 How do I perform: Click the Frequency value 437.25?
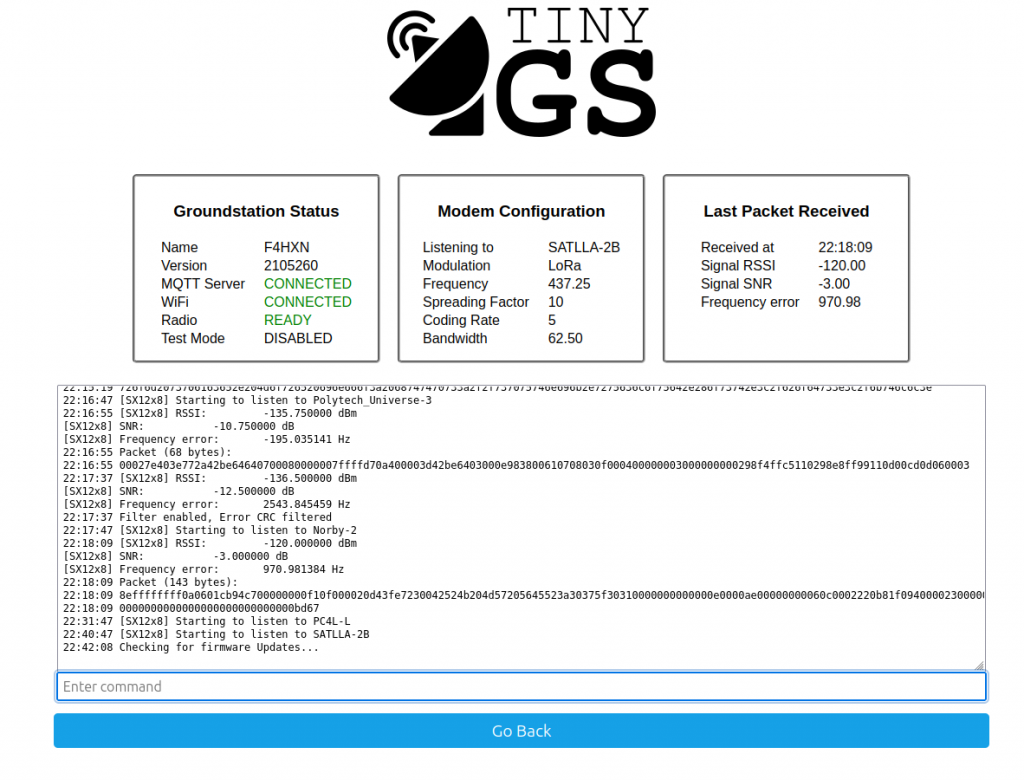[569, 284]
